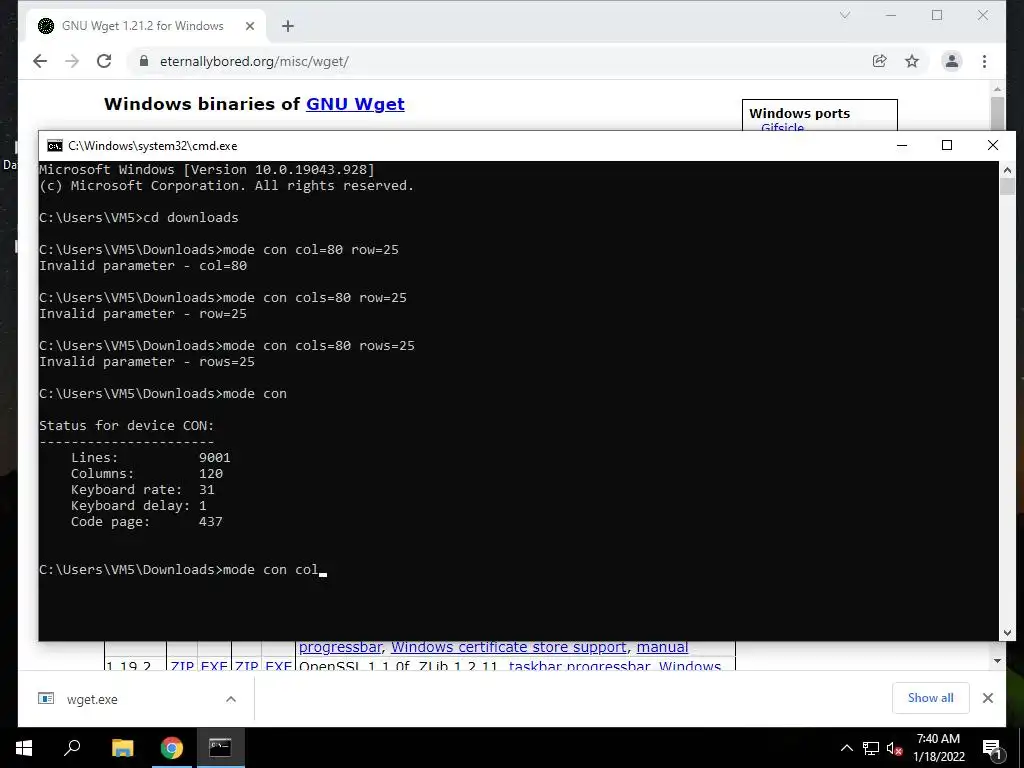Open cmd.exe title bar icon menu
1024x768 pixels.
click(55, 146)
